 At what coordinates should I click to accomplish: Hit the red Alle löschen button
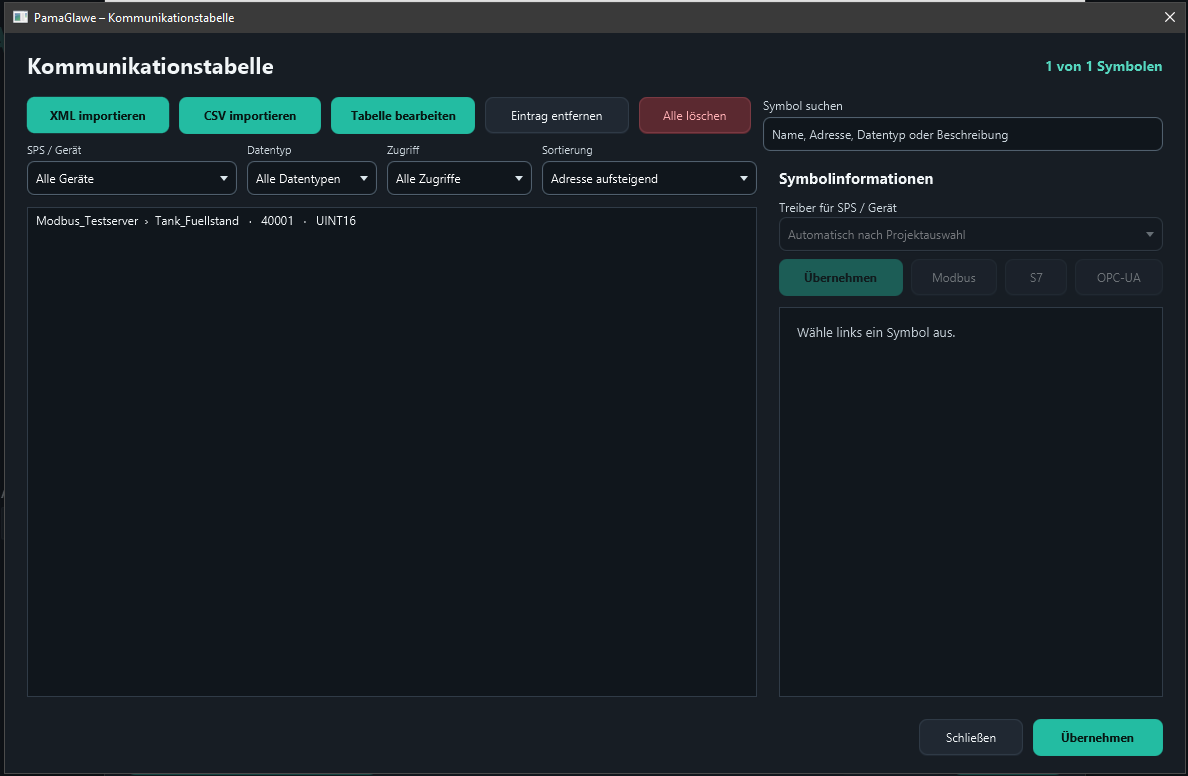[695, 115]
